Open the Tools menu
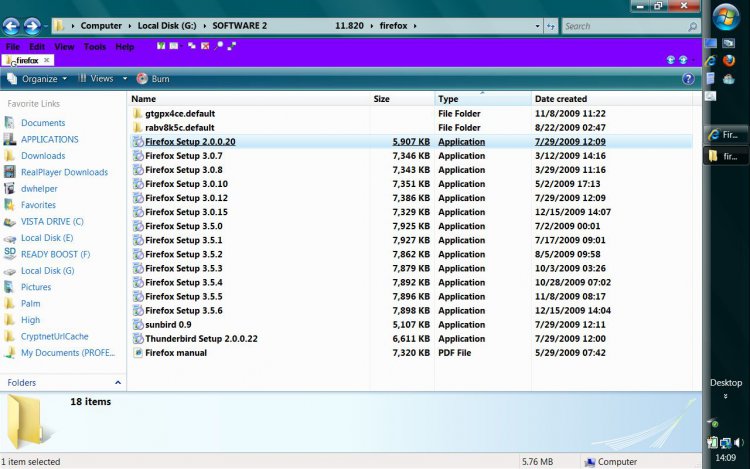Image resolution: width=750 pixels, height=469 pixels. [95, 47]
